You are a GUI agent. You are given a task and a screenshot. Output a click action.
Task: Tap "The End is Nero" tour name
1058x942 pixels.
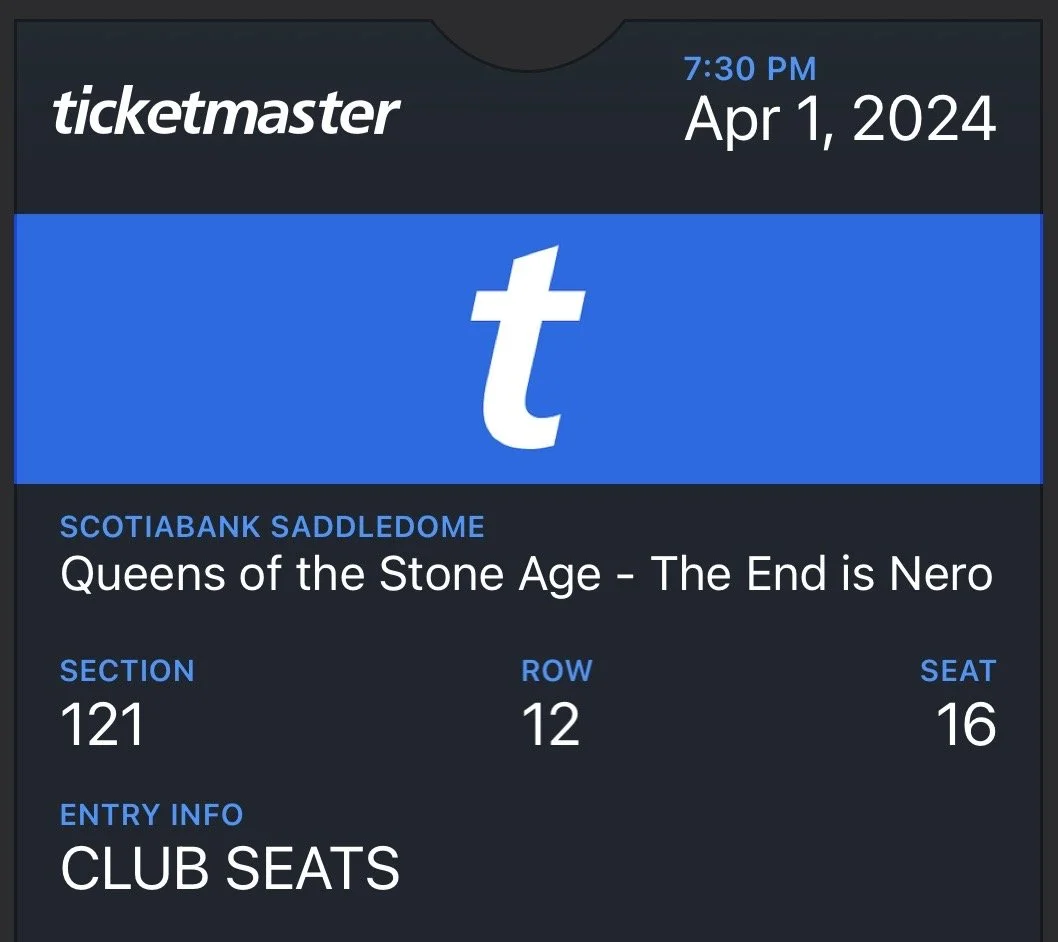pyautogui.click(x=822, y=574)
